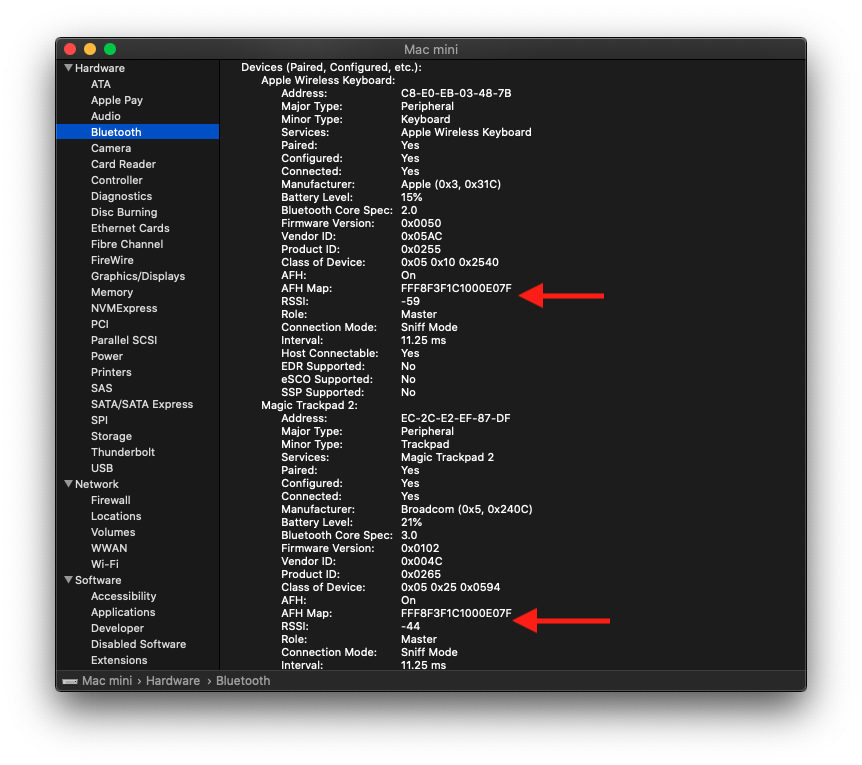This screenshot has height=765, width=862.
Task: Select Apple Pay in the sidebar
Action: pos(117,100)
